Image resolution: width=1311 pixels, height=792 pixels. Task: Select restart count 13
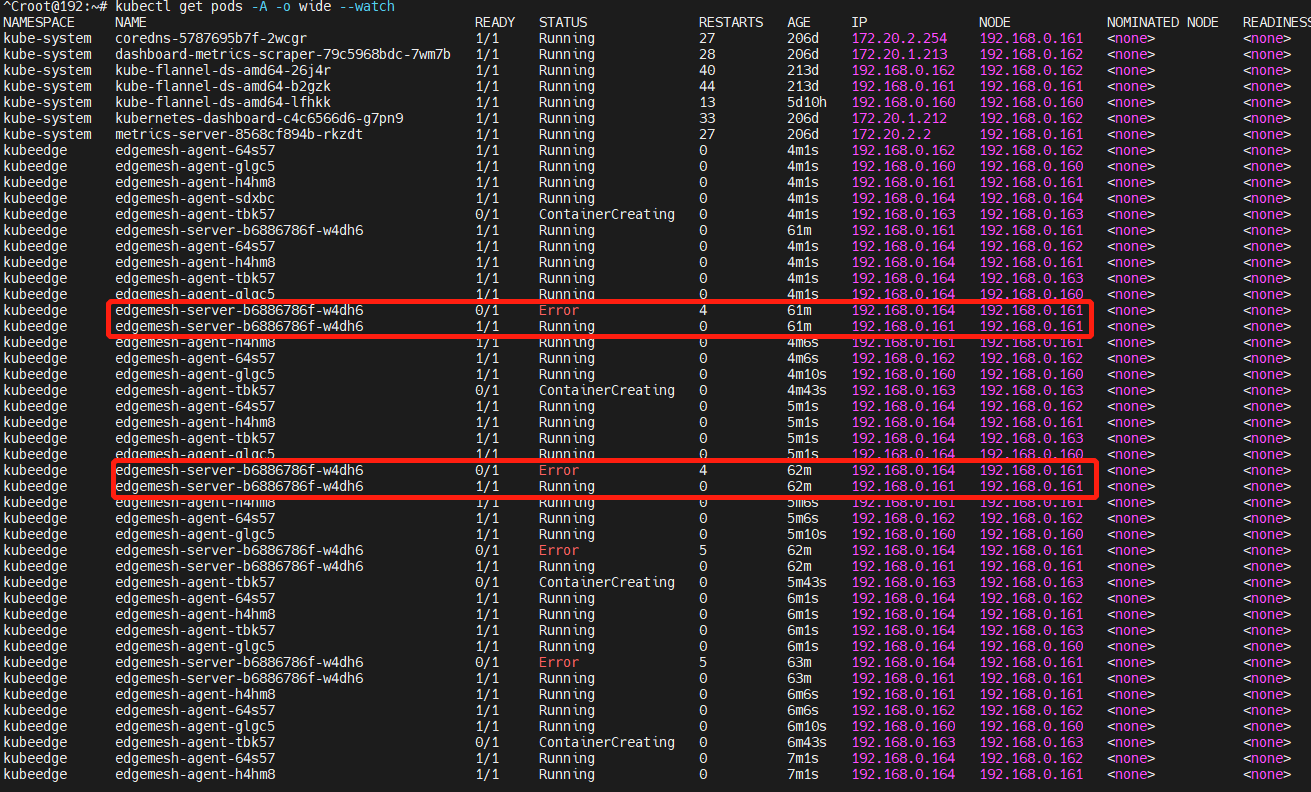(707, 102)
